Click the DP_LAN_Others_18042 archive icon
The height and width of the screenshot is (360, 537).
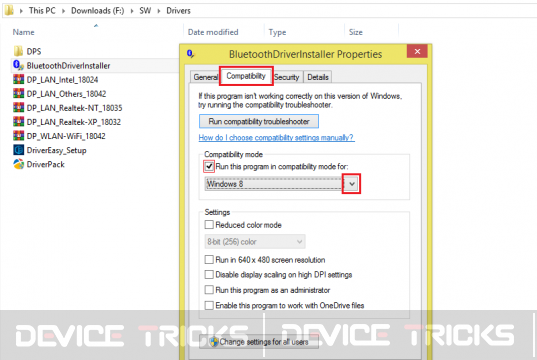pos(18,94)
